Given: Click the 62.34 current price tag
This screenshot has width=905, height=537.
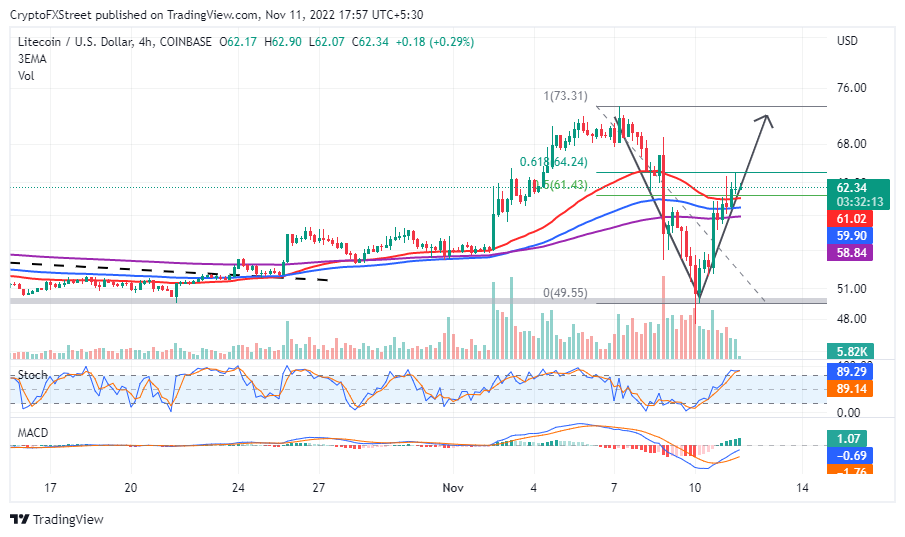Looking at the screenshot, I should click(x=852, y=188).
